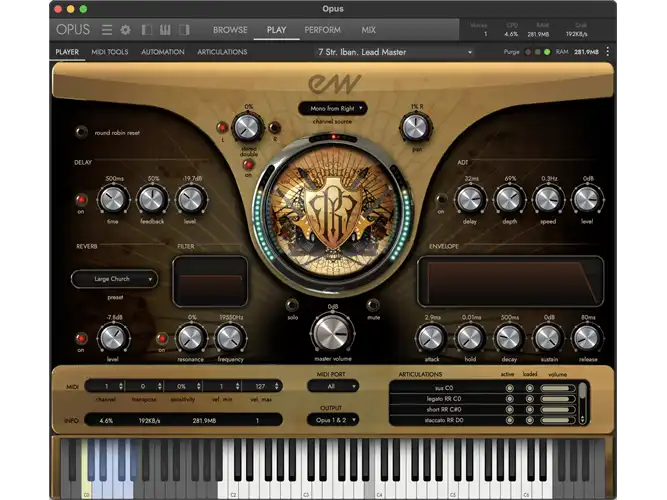
Task: Open the channel source dropdown
Action: tap(333, 109)
